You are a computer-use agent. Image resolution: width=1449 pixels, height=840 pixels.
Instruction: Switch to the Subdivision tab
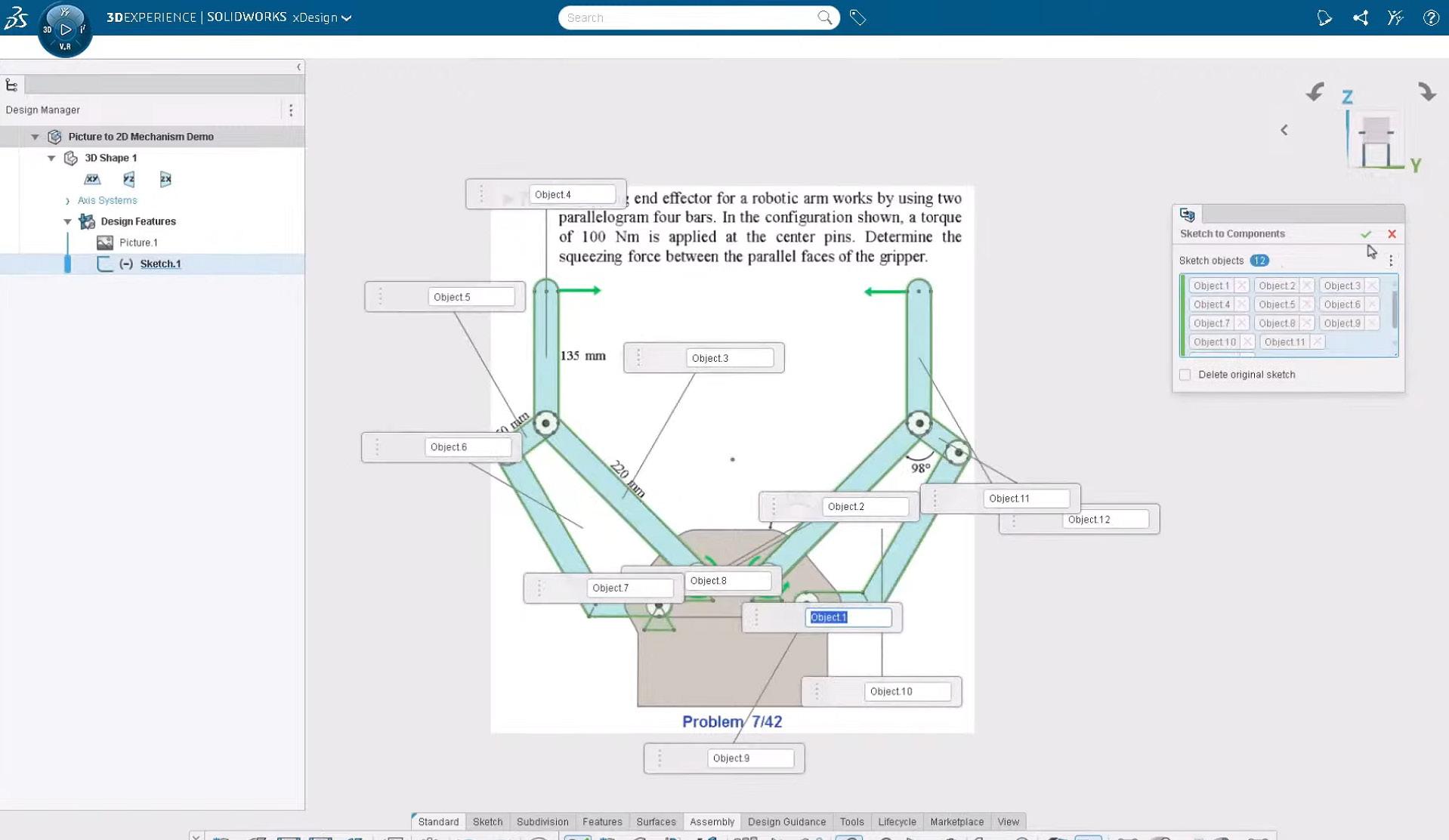pyautogui.click(x=542, y=822)
